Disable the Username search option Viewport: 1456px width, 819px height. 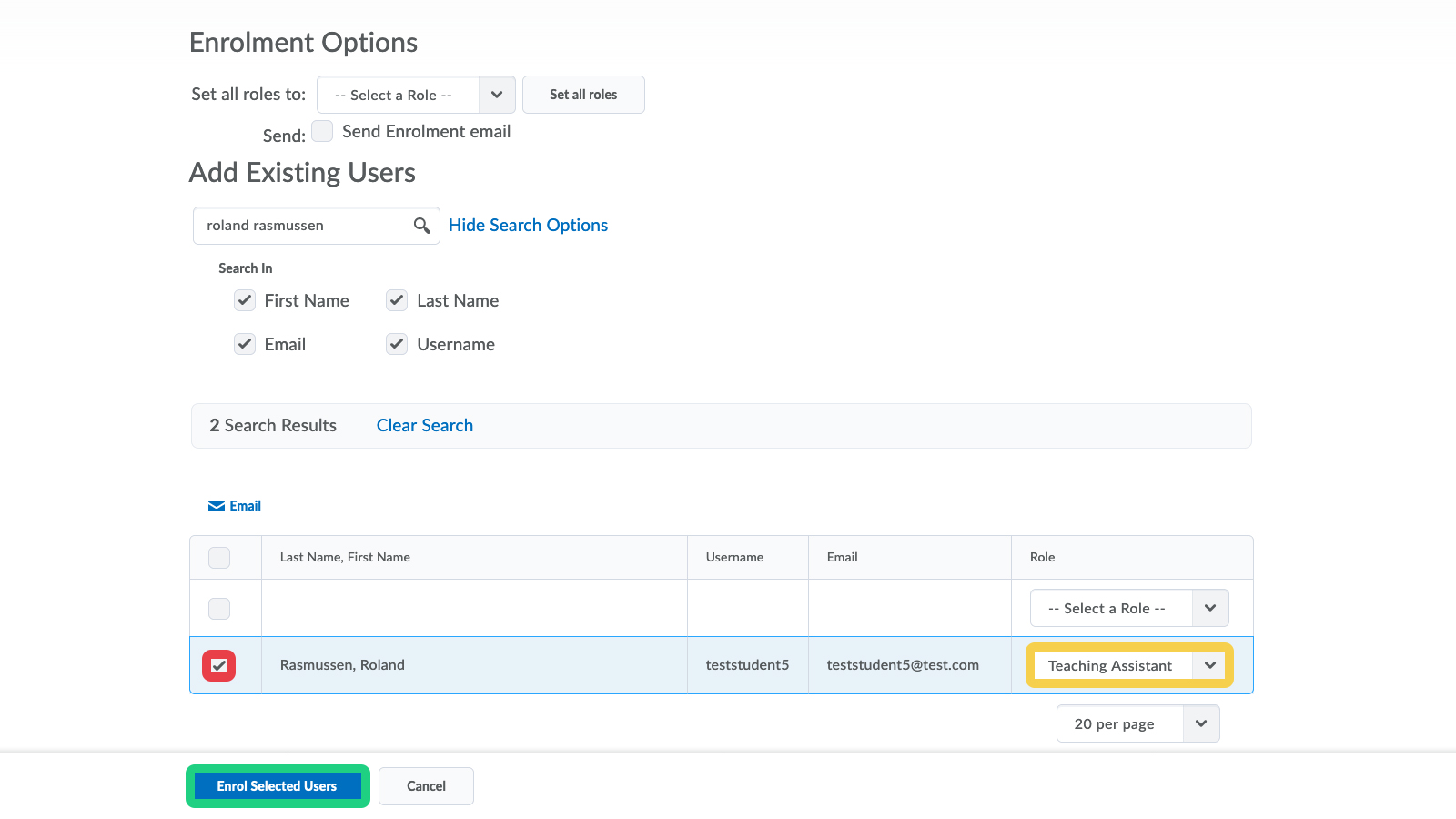tap(397, 344)
